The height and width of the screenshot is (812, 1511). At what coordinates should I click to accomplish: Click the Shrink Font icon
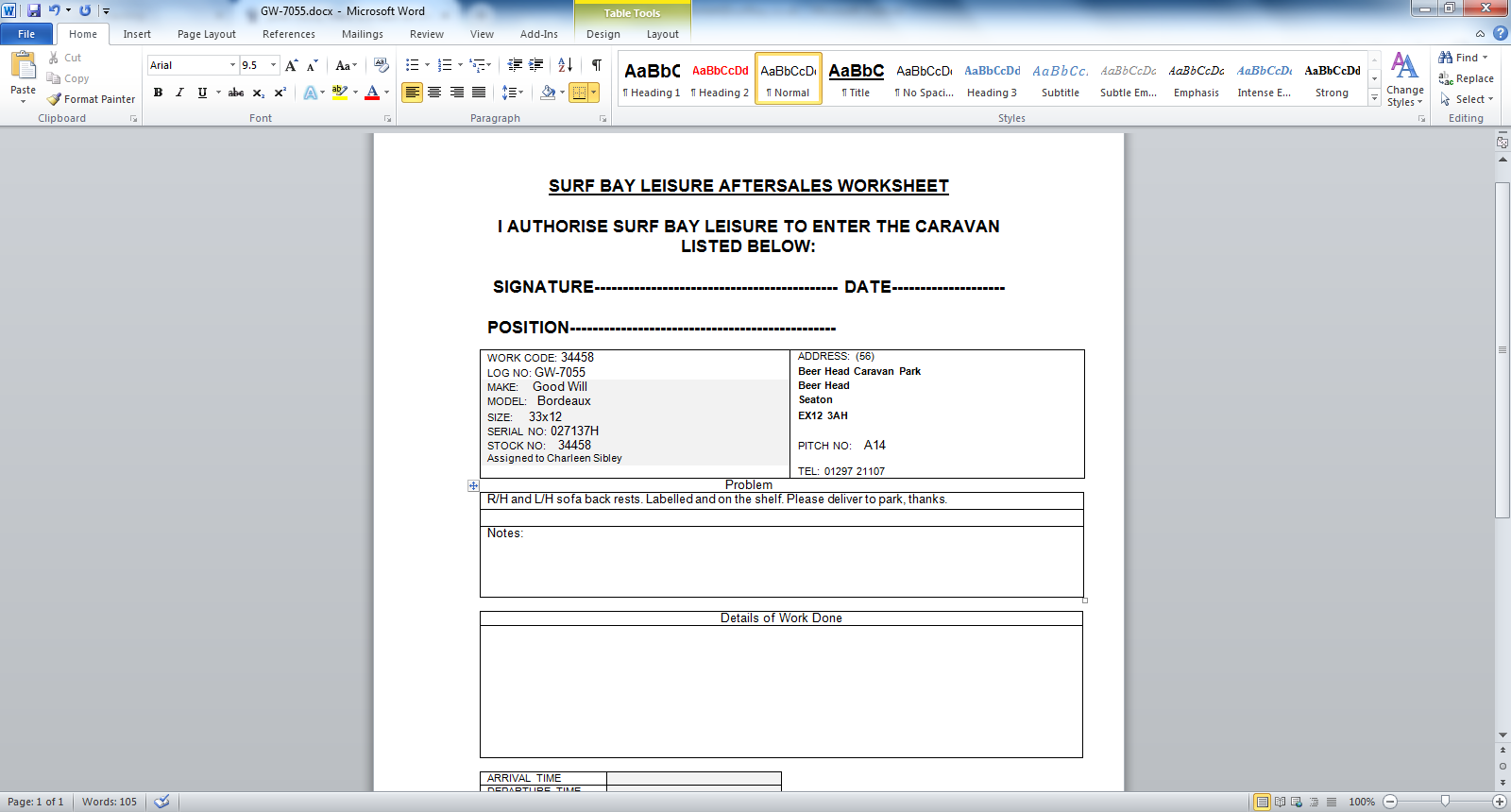[312, 65]
